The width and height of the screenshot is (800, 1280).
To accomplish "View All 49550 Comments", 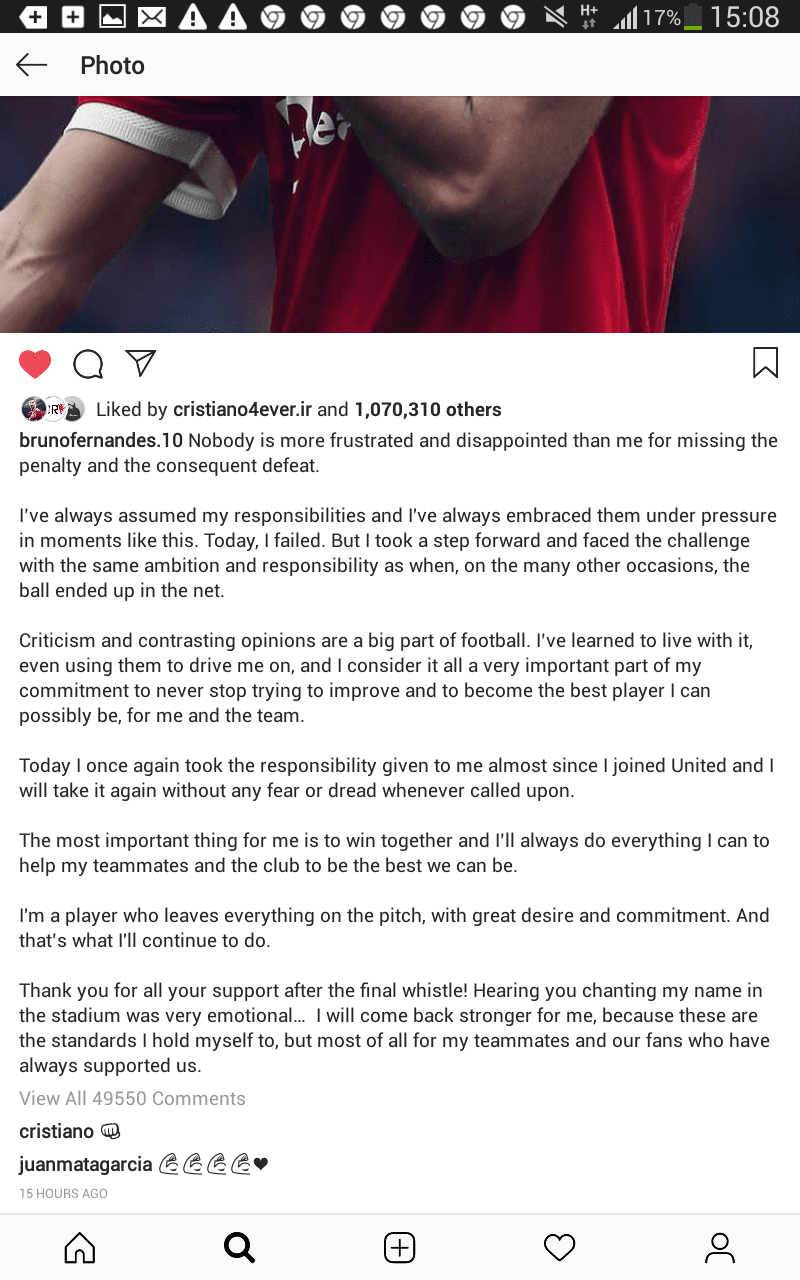I will (x=132, y=1098).
